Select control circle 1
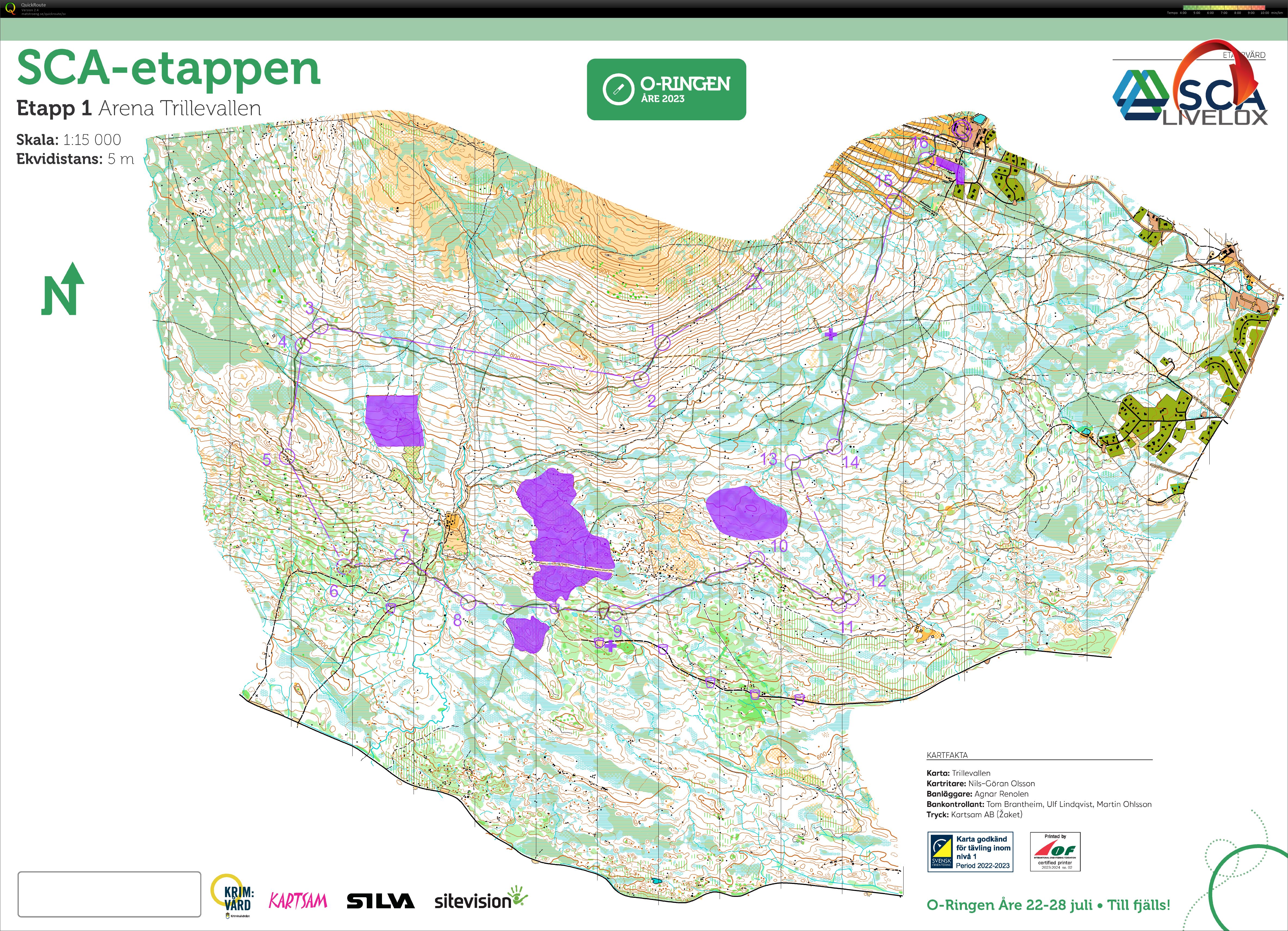The width and height of the screenshot is (1288, 931). tap(663, 343)
